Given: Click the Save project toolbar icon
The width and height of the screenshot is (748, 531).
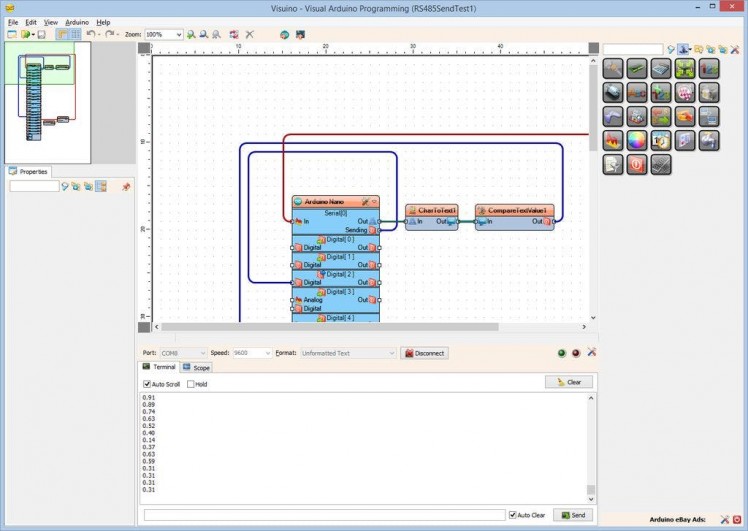Looking at the screenshot, I should (x=41, y=34).
